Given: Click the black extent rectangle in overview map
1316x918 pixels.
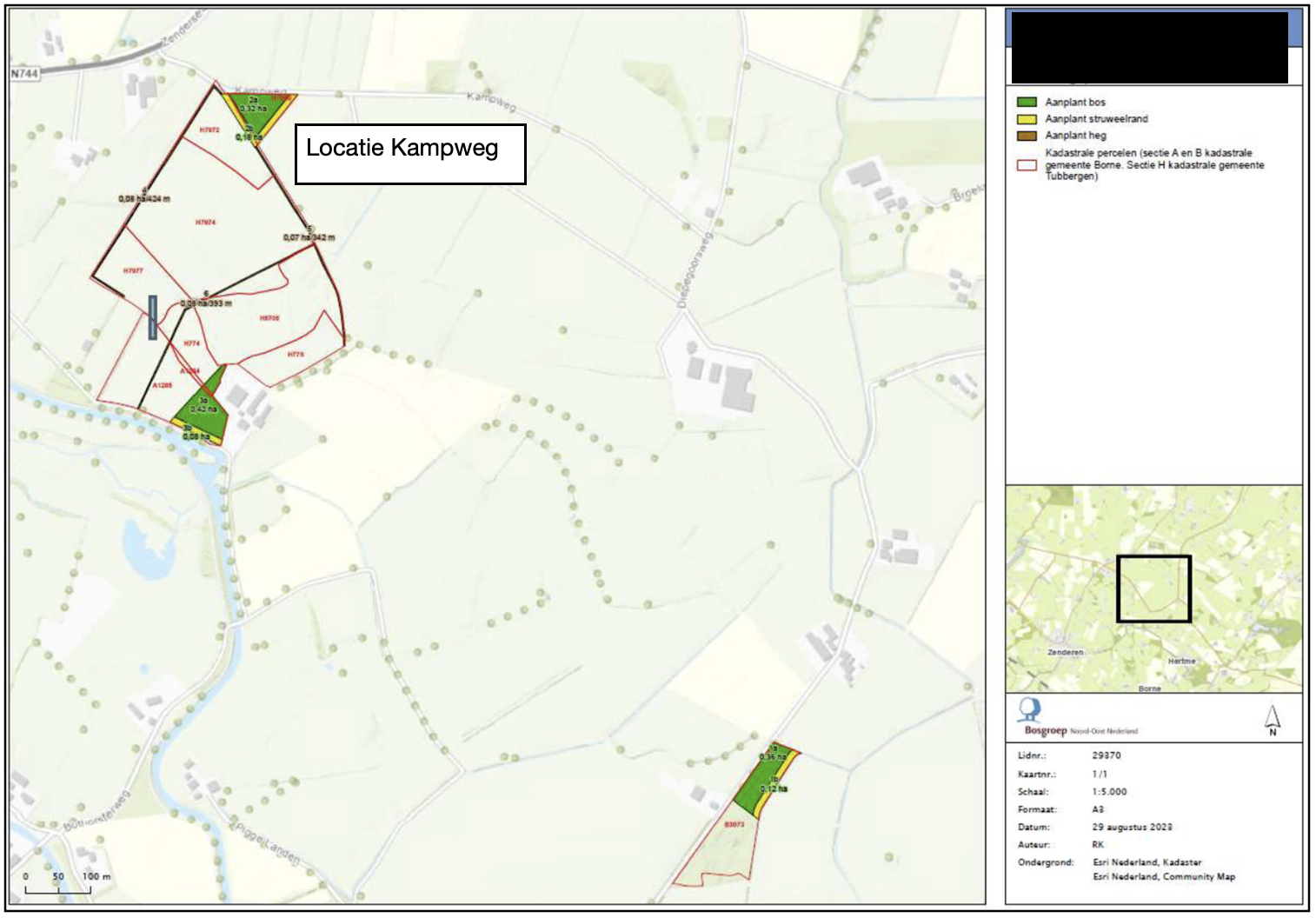Looking at the screenshot, I should click(x=1153, y=589).
